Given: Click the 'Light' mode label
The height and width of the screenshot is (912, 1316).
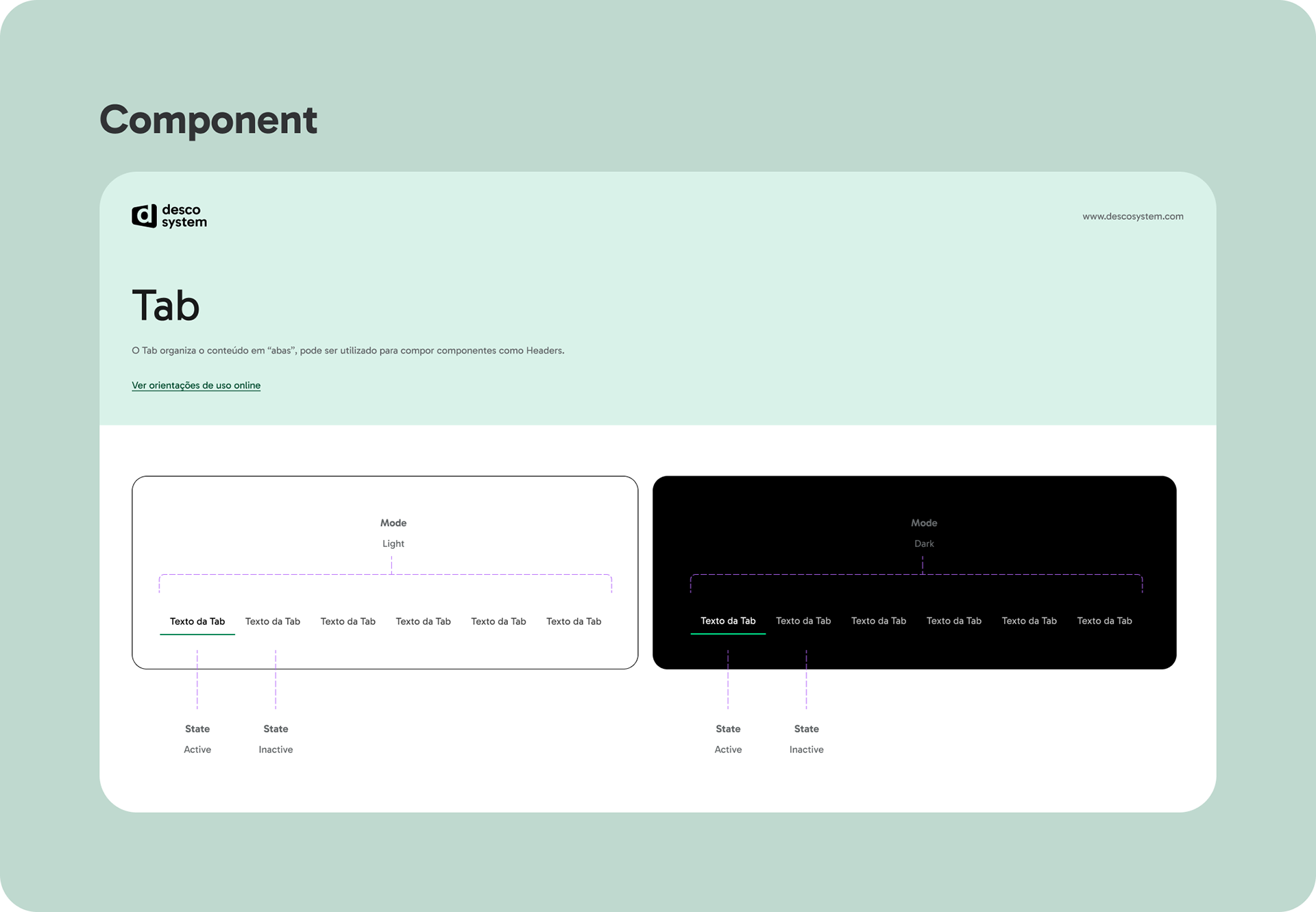Looking at the screenshot, I should (x=393, y=543).
